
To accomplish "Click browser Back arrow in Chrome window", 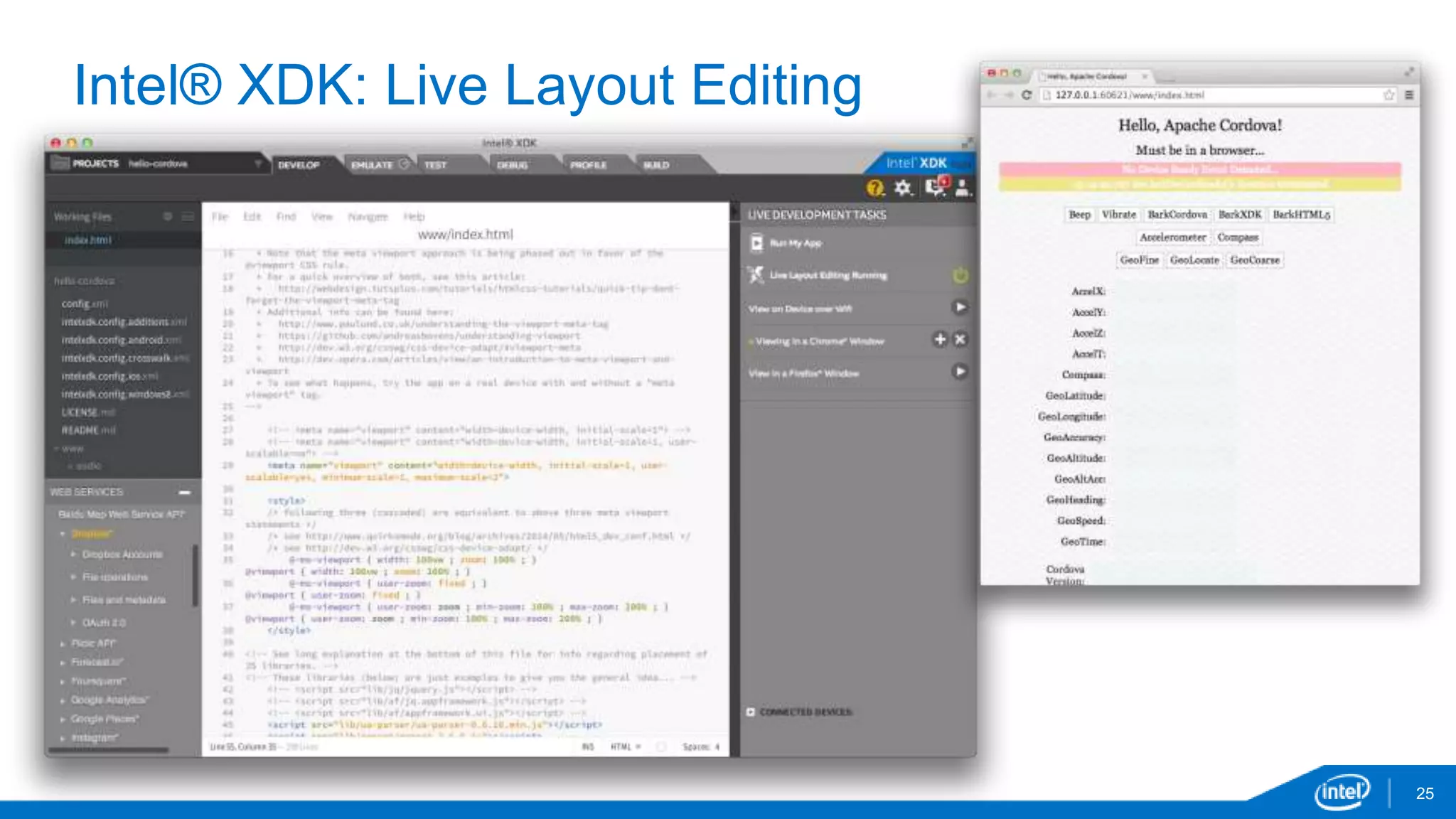I will click(992, 95).
